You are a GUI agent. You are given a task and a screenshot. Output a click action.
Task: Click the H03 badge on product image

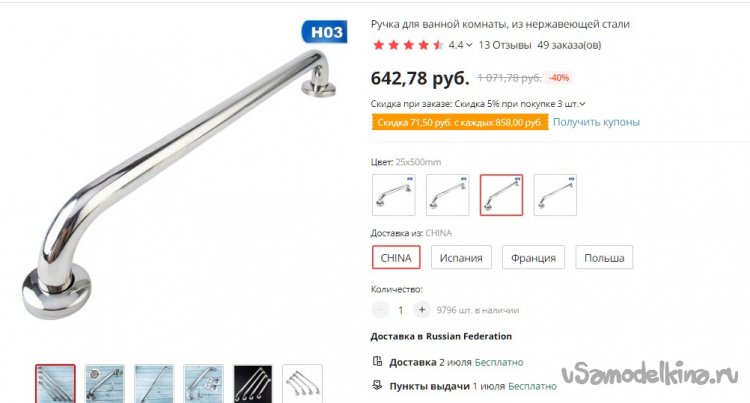click(325, 32)
